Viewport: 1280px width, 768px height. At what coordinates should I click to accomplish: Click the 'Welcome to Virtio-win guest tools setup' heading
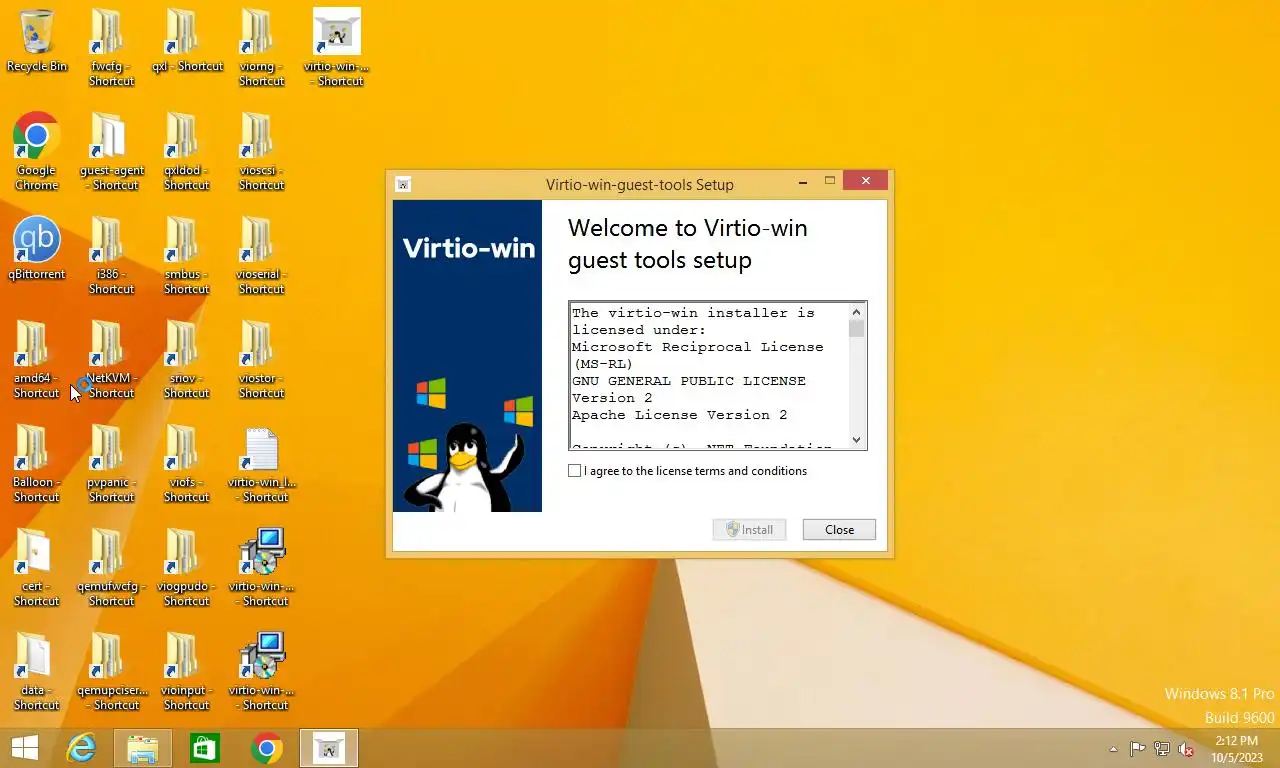pos(688,244)
